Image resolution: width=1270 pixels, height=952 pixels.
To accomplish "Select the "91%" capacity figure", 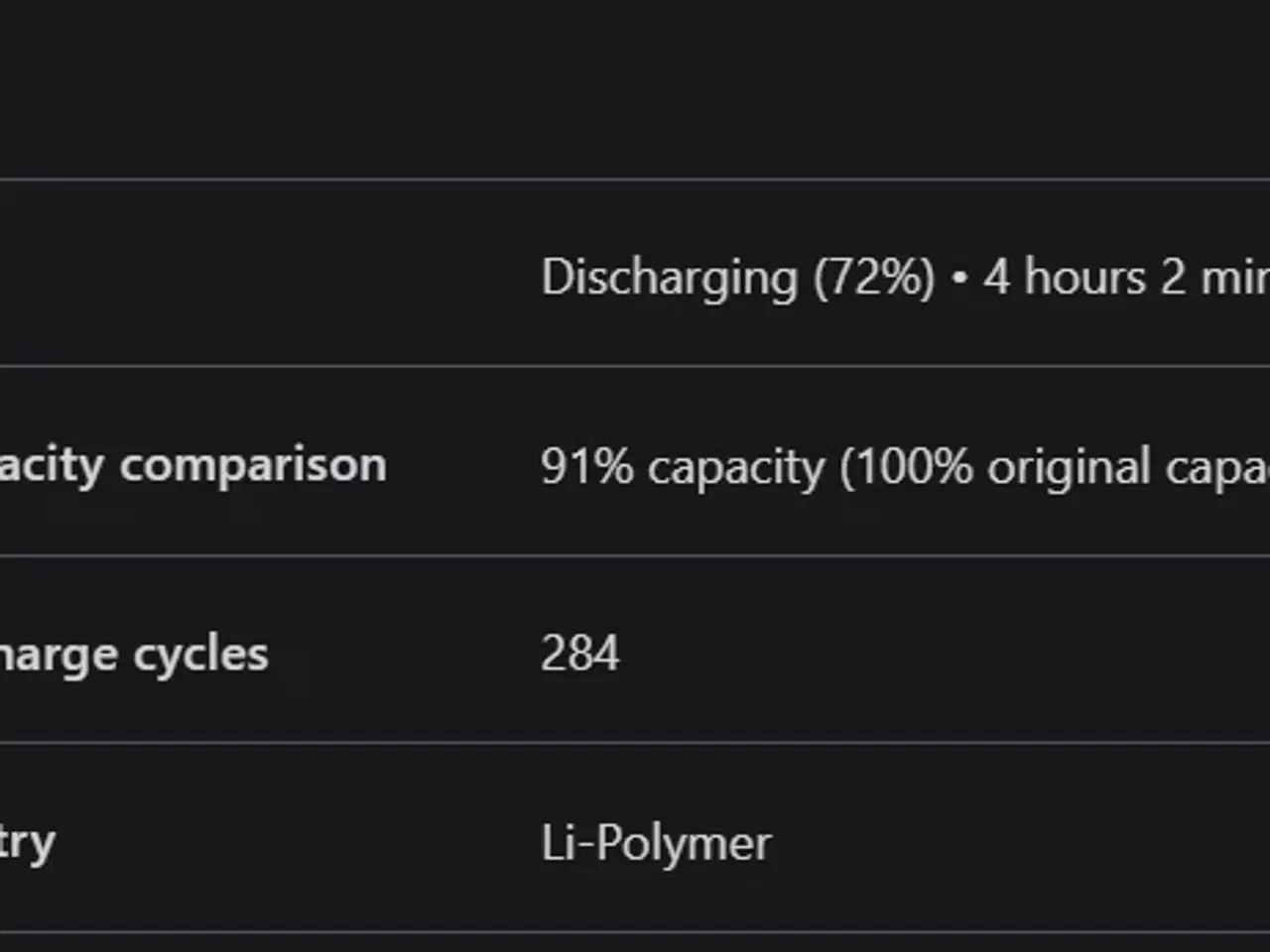I will coord(587,466).
